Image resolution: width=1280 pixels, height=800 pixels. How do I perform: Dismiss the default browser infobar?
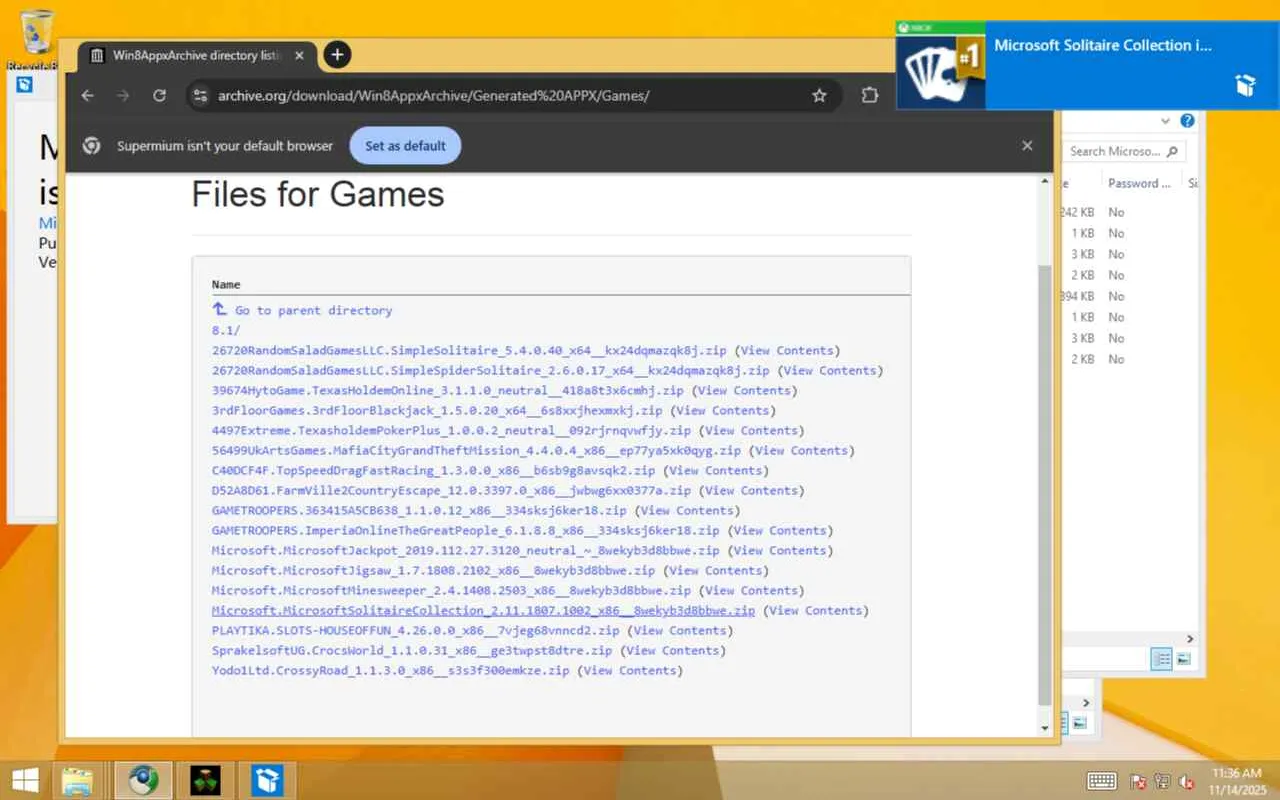click(1027, 145)
